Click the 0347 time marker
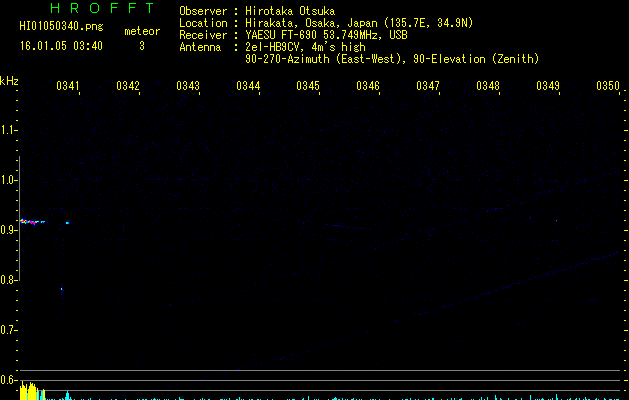Image resolution: width=629 pixels, height=400 pixels. 428,86
